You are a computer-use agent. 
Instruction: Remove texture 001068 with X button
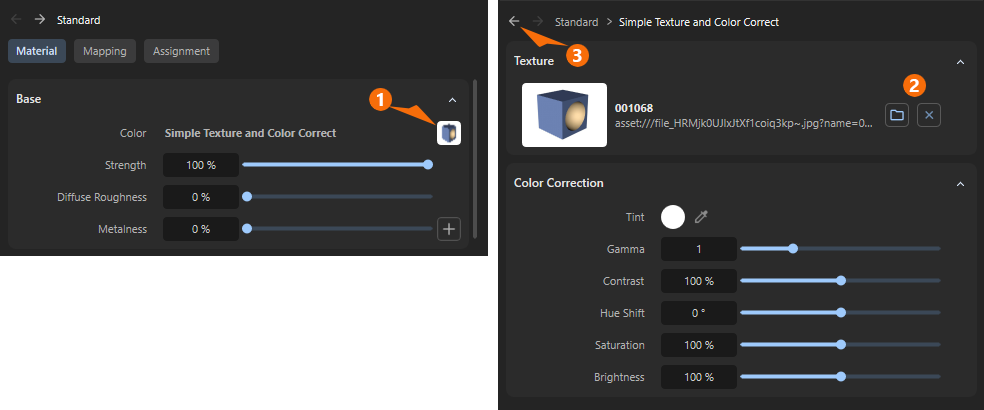click(929, 115)
